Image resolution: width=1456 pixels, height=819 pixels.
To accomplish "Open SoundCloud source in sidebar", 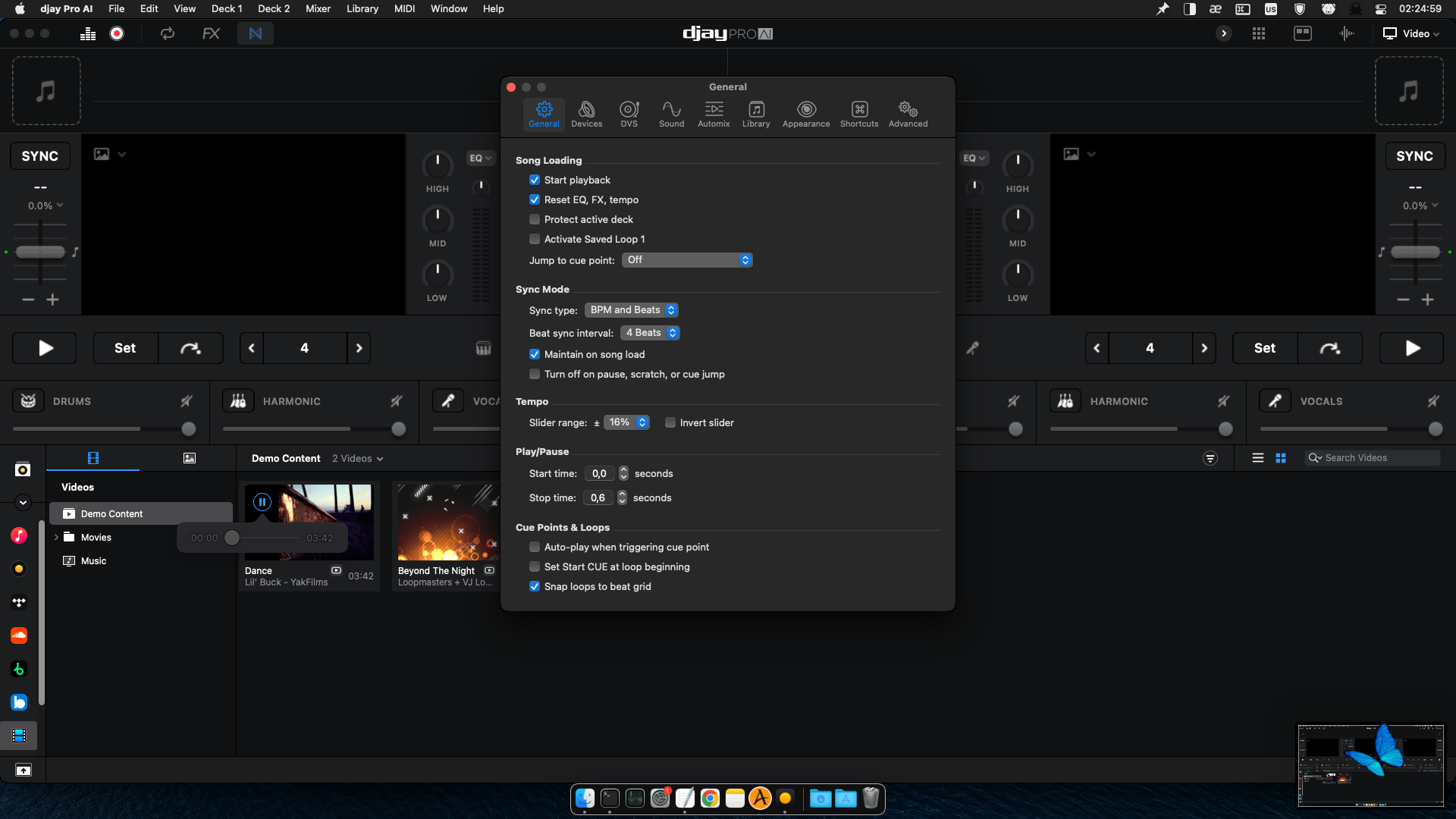I will pyautogui.click(x=19, y=635).
